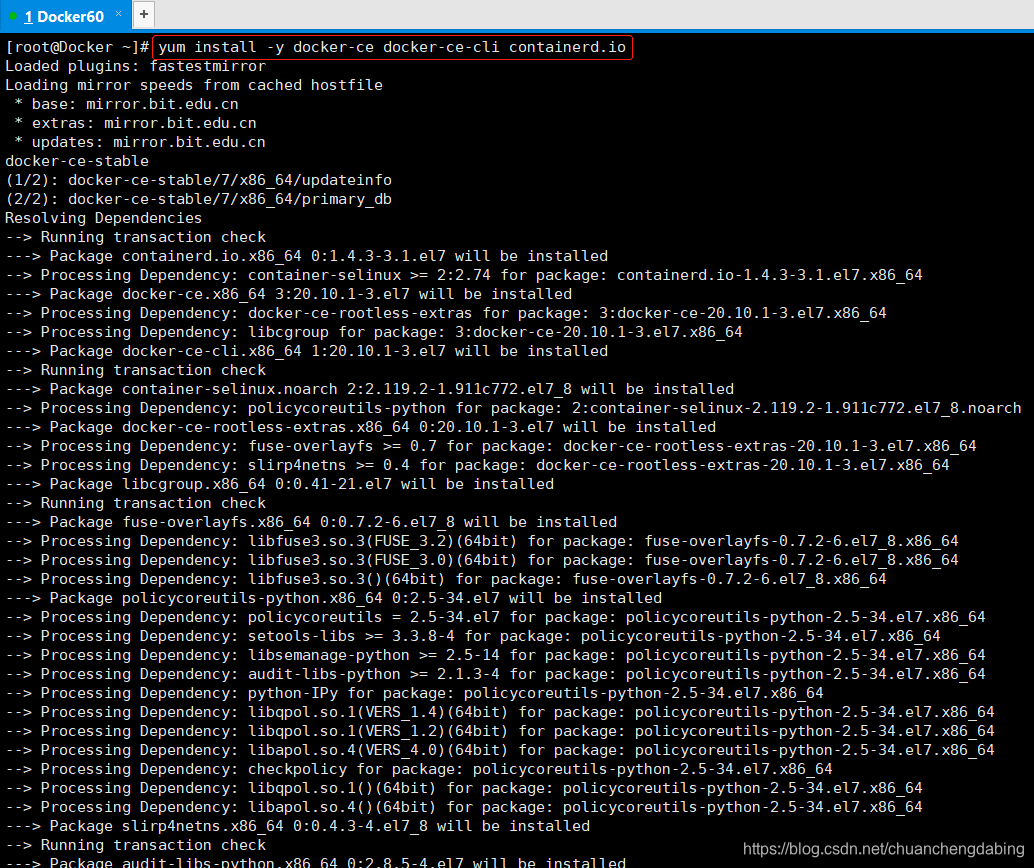Click setools-libs >= 3.3.8-4 line
Image resolution: width=1034 pixels, height=868 pixels.
pyautogui.click(x=473, y=636)
